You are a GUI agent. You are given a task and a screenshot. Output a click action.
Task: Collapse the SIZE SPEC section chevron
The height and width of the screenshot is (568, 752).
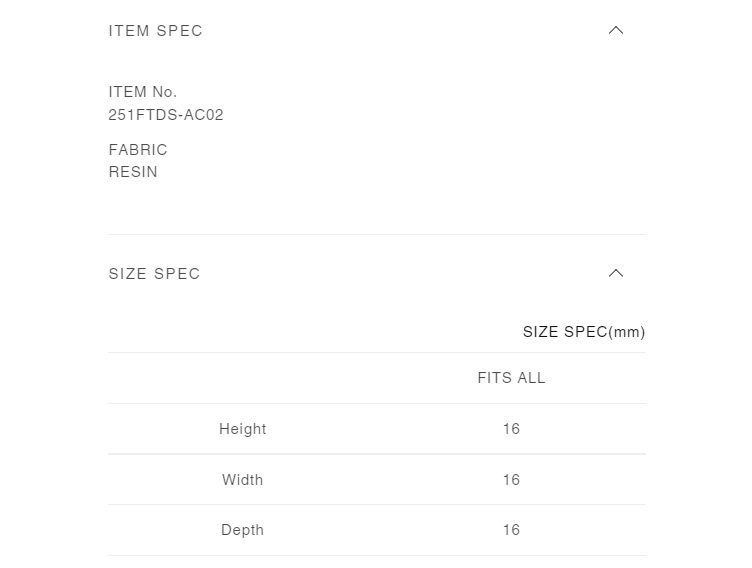coord(616,273)
